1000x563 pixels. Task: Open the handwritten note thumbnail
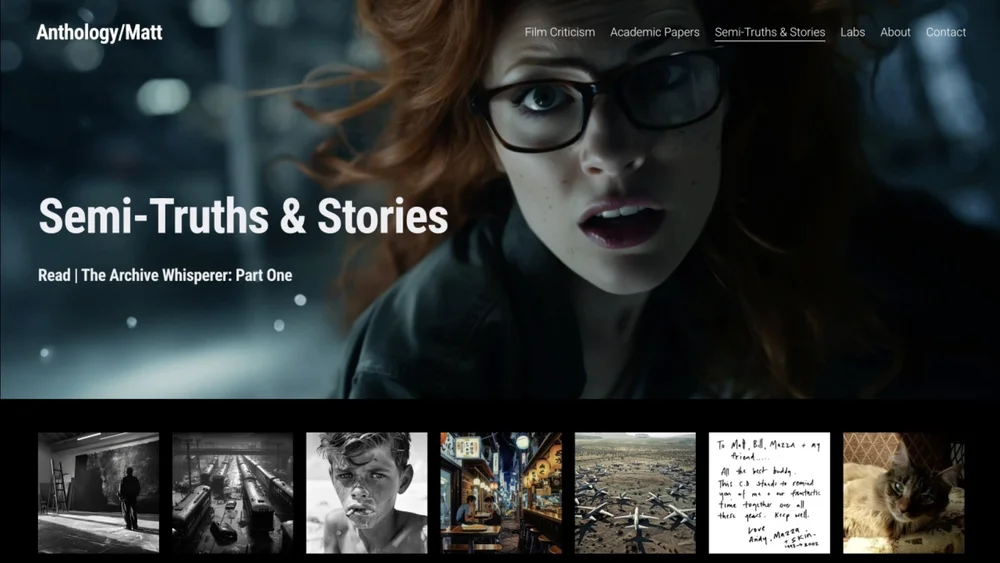769,493
